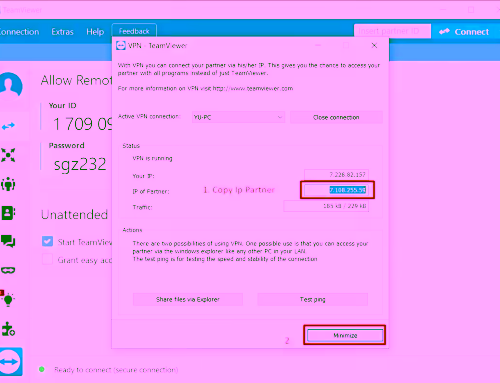
Task: Click the Insert partner ID field
Action: tap(392, 31)
